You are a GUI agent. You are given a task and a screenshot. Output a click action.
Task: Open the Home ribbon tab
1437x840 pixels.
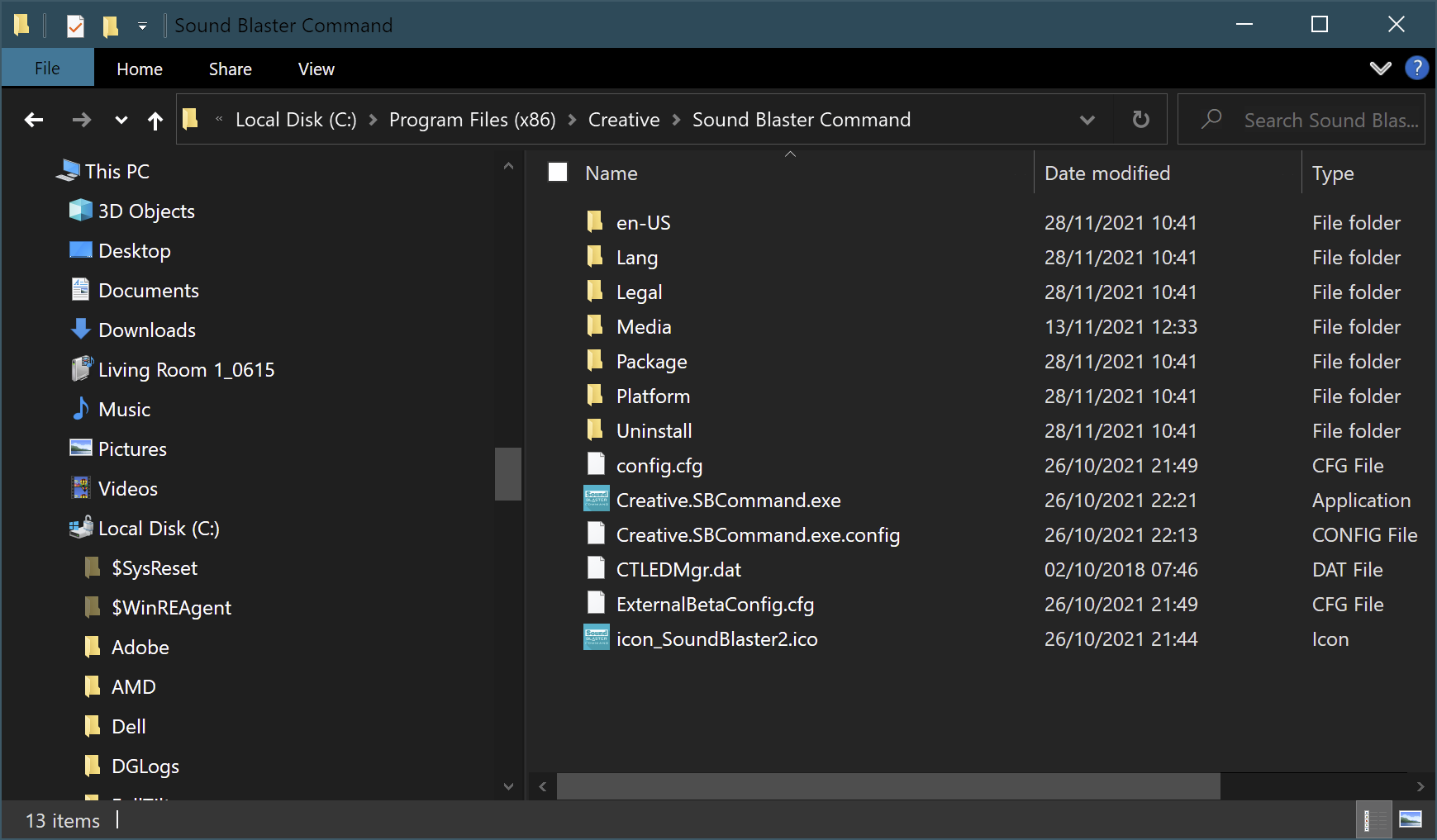140,69
